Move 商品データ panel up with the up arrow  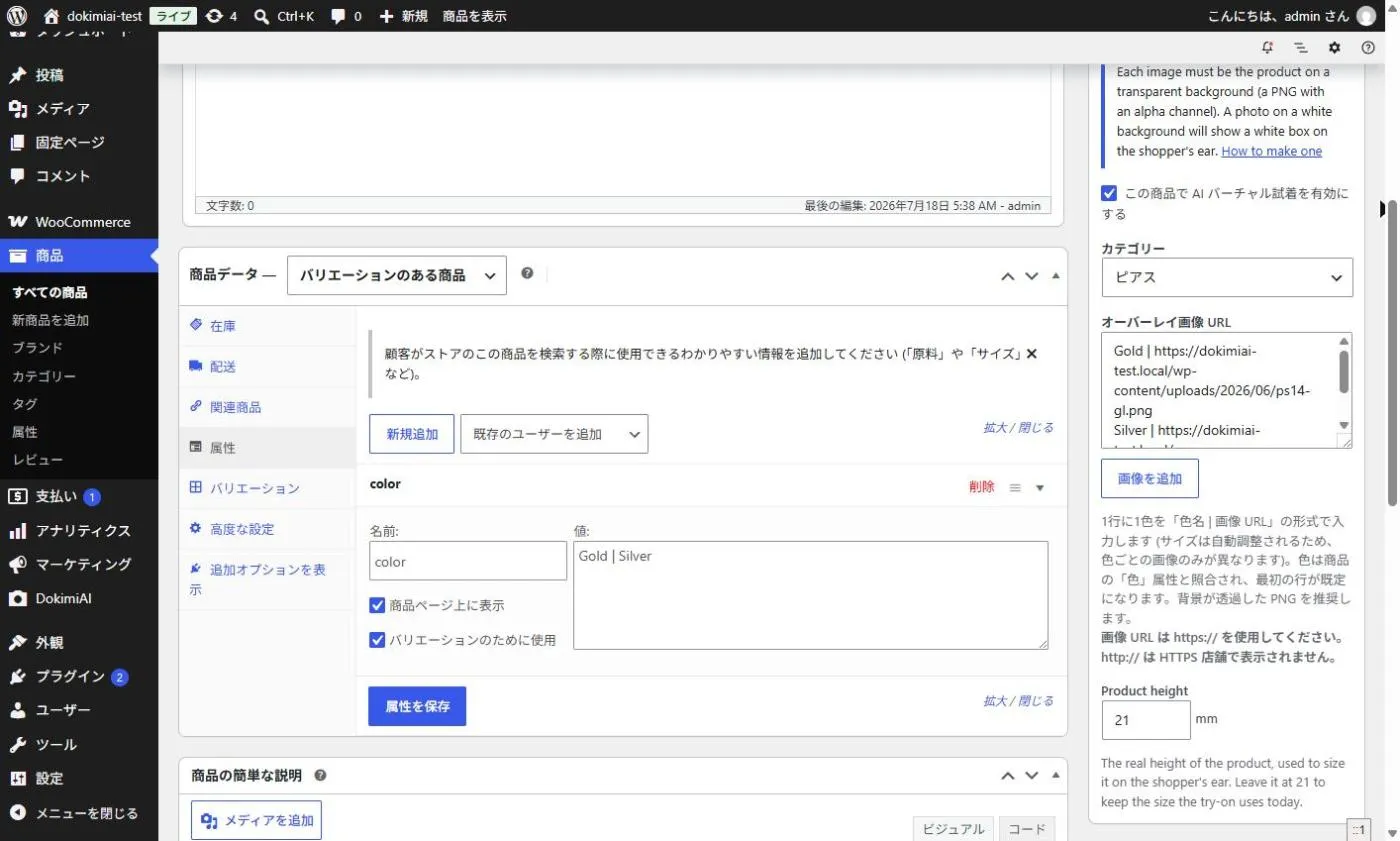coord(1008,276)
